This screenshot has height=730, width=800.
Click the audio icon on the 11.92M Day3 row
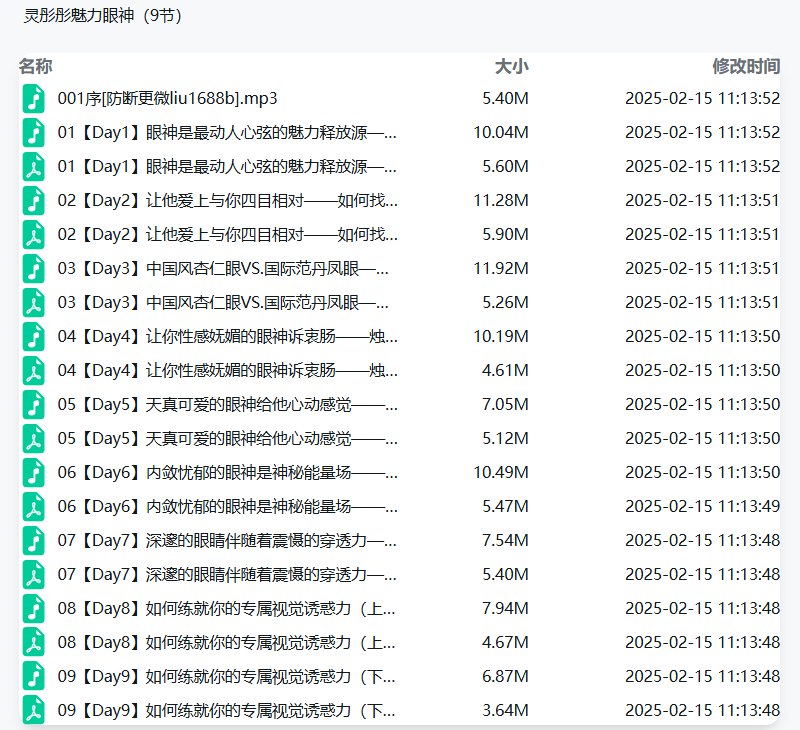point(34,269)
